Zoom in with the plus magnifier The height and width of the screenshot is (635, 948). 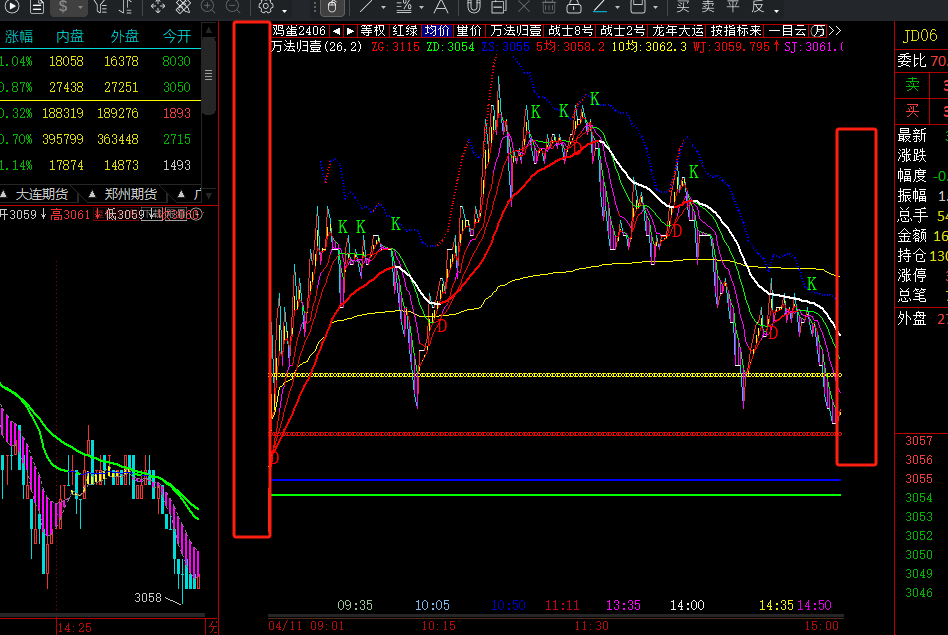[x=208, y=7]
